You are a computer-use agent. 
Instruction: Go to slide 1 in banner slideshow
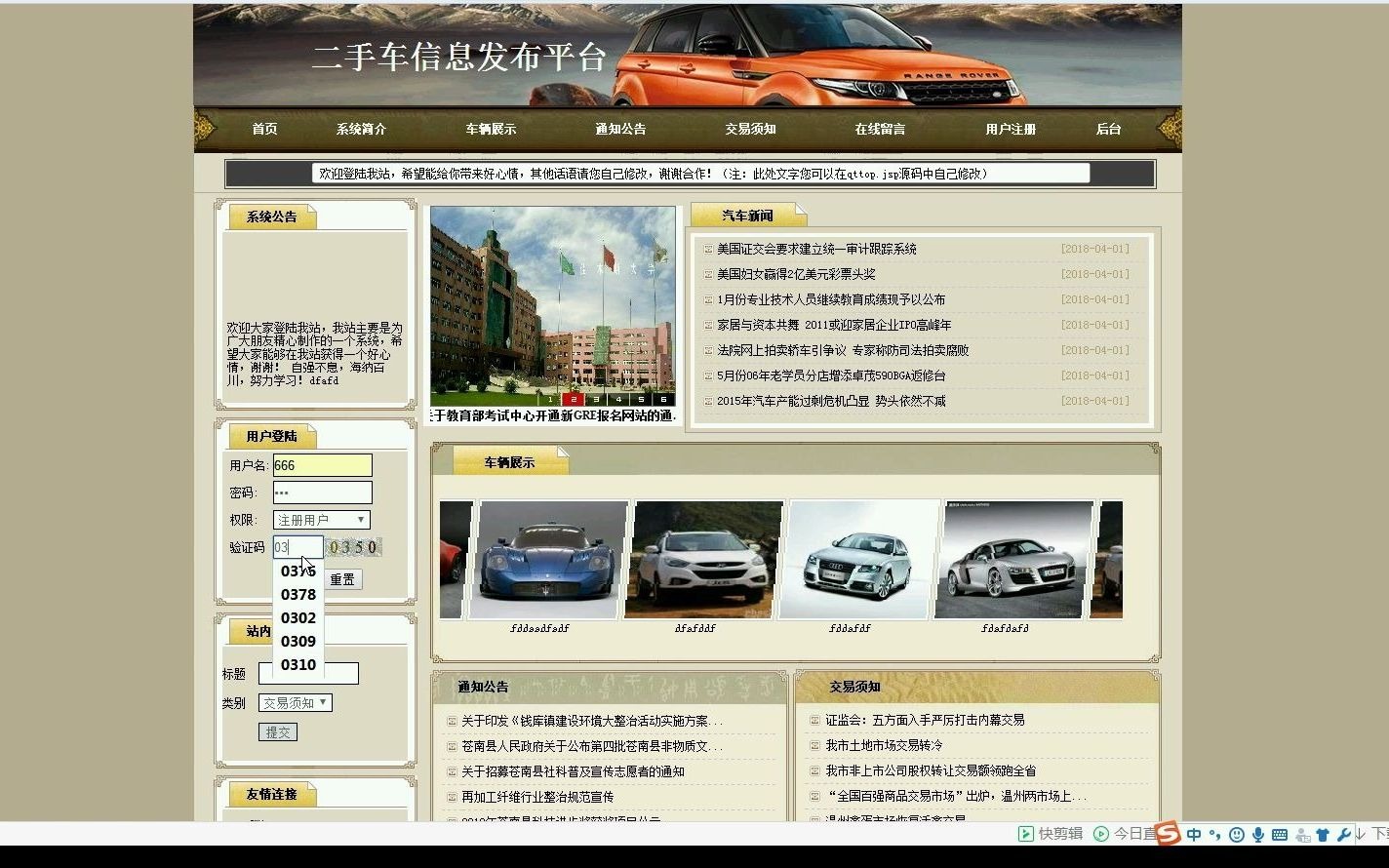click(551, 399)
